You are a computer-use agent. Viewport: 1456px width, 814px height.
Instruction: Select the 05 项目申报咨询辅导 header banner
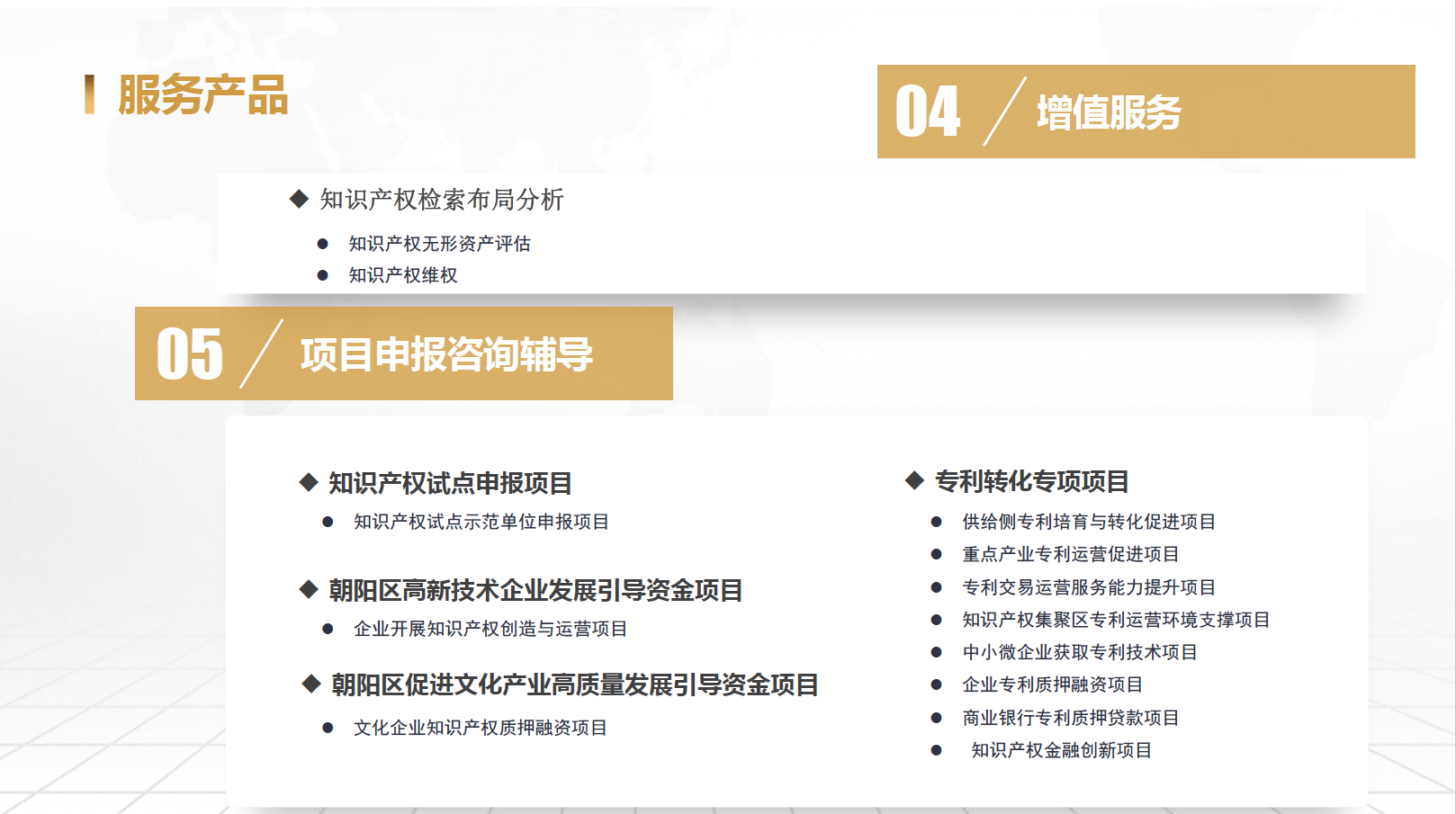(404, 353)
